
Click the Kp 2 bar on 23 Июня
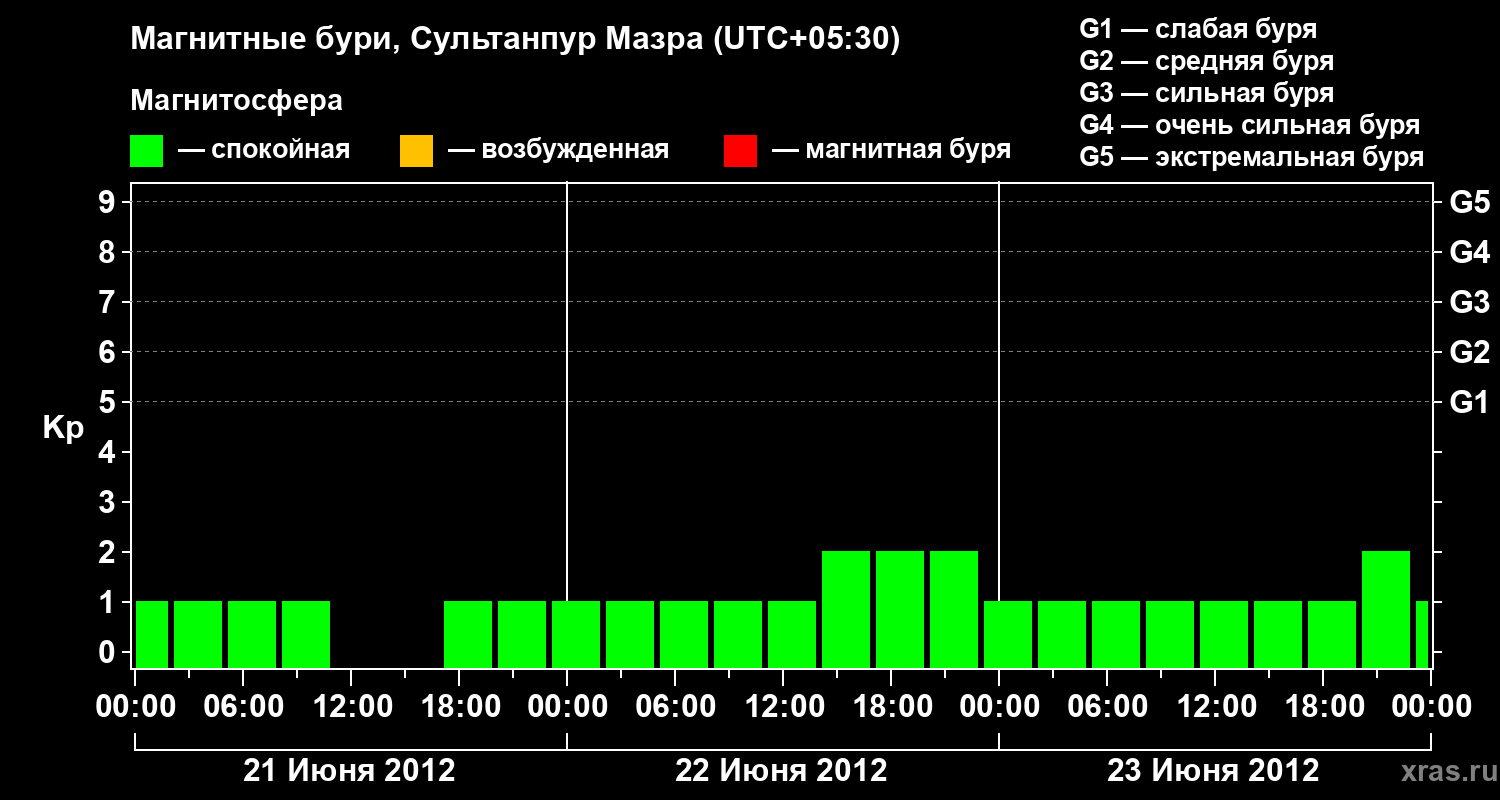pos(1386,609)
